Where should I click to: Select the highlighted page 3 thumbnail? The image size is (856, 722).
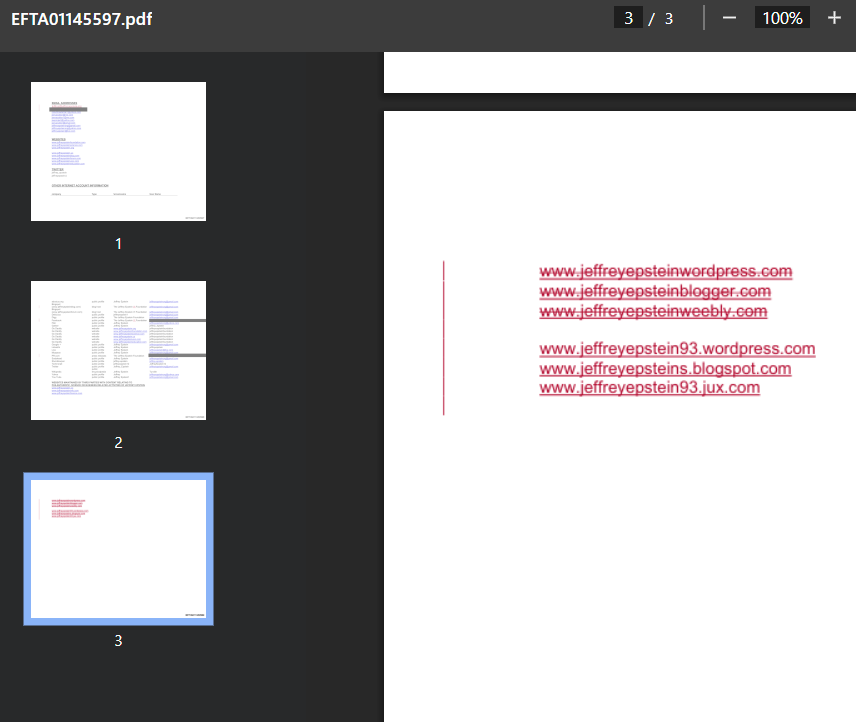click(x=118, y=549)
